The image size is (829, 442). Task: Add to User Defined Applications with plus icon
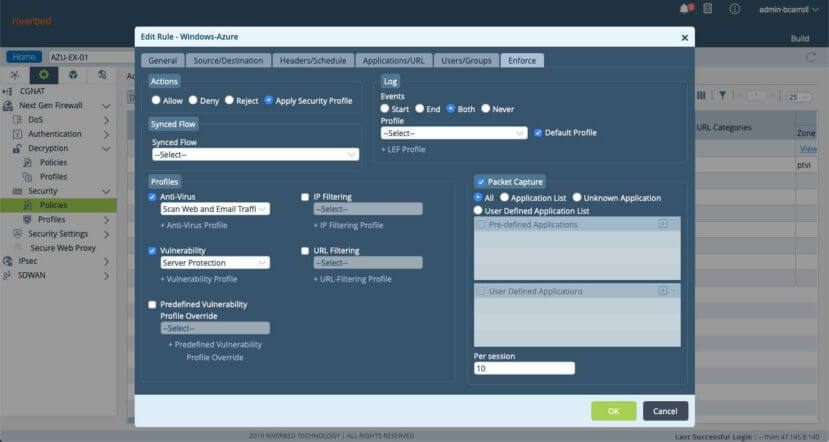click(662, 291)
